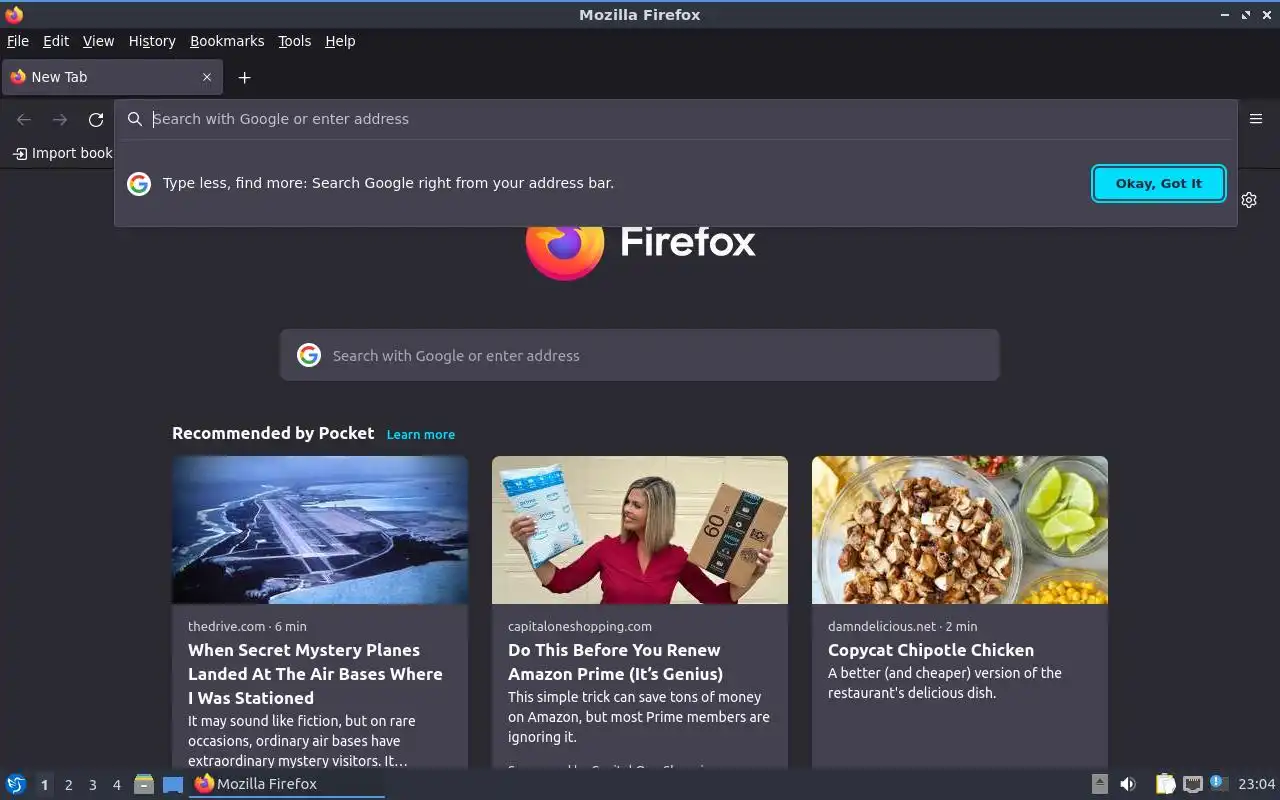Click the magnifier icon in address bar
Viewport: 1280px width, 800px height.
pos(134,119)
